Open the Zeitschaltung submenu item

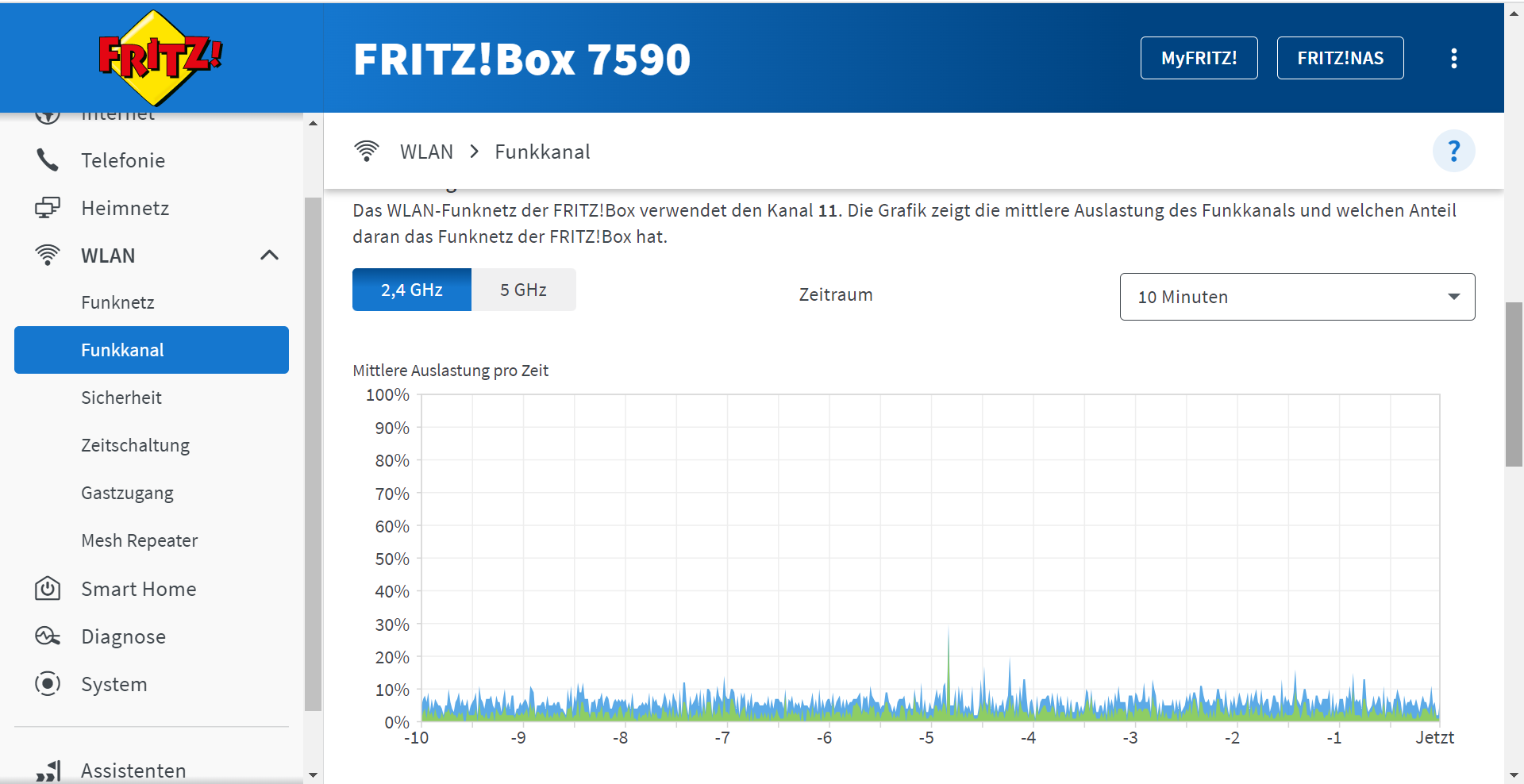coord(136,445)
